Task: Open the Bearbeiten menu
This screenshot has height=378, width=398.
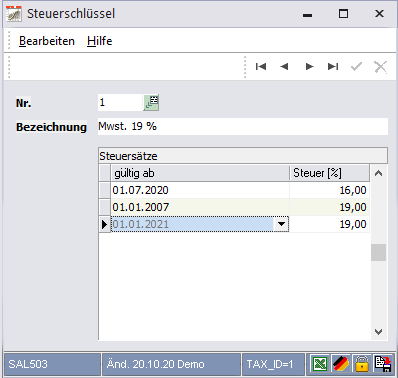Action: pyautogui.click(x=47, y=41)
